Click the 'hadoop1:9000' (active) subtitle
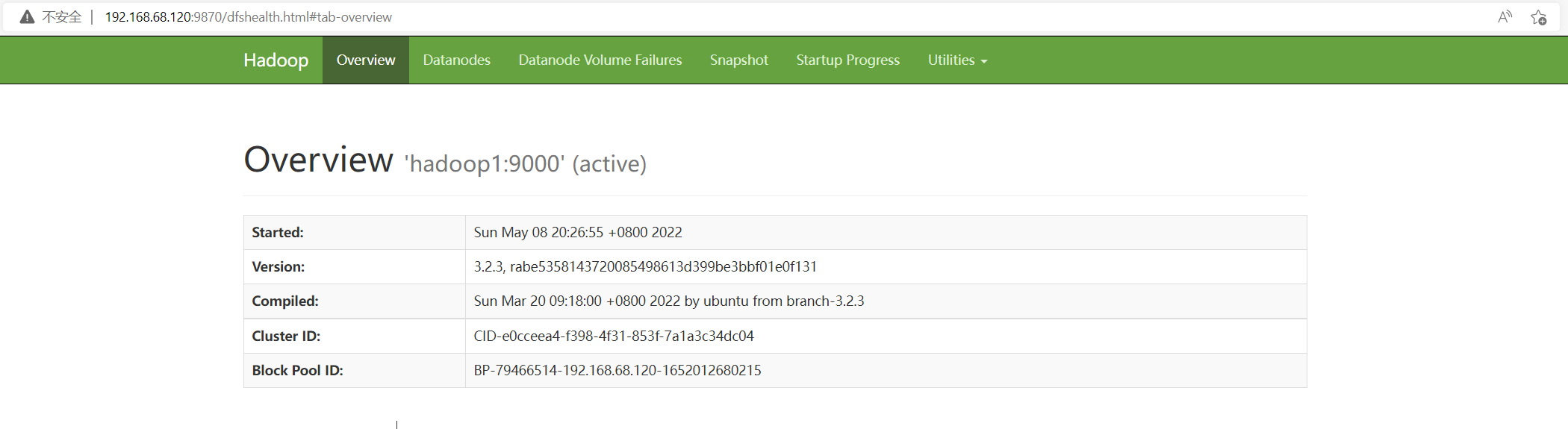The height and width of the screenshot is (429, 1568). click(526, 163)
